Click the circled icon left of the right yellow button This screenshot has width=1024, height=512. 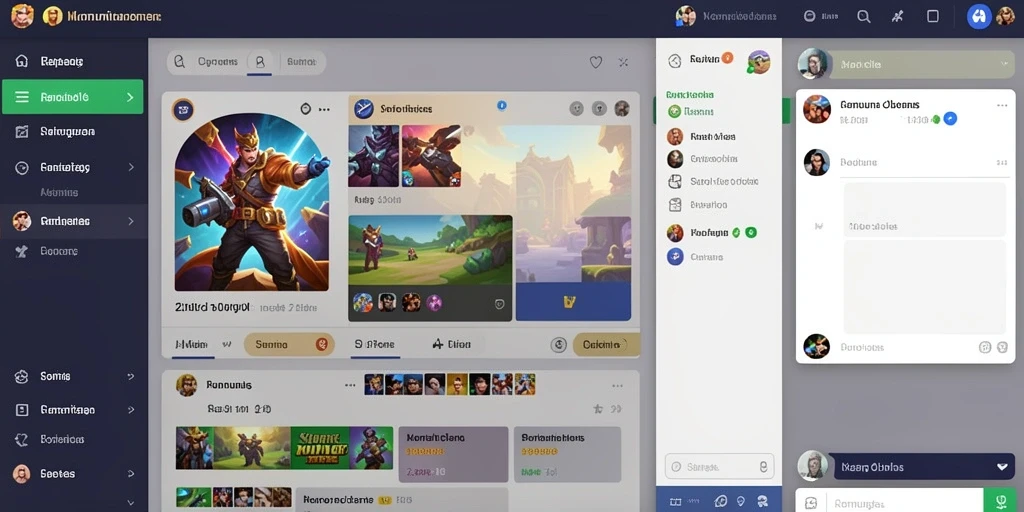click(x=558, y=345)
